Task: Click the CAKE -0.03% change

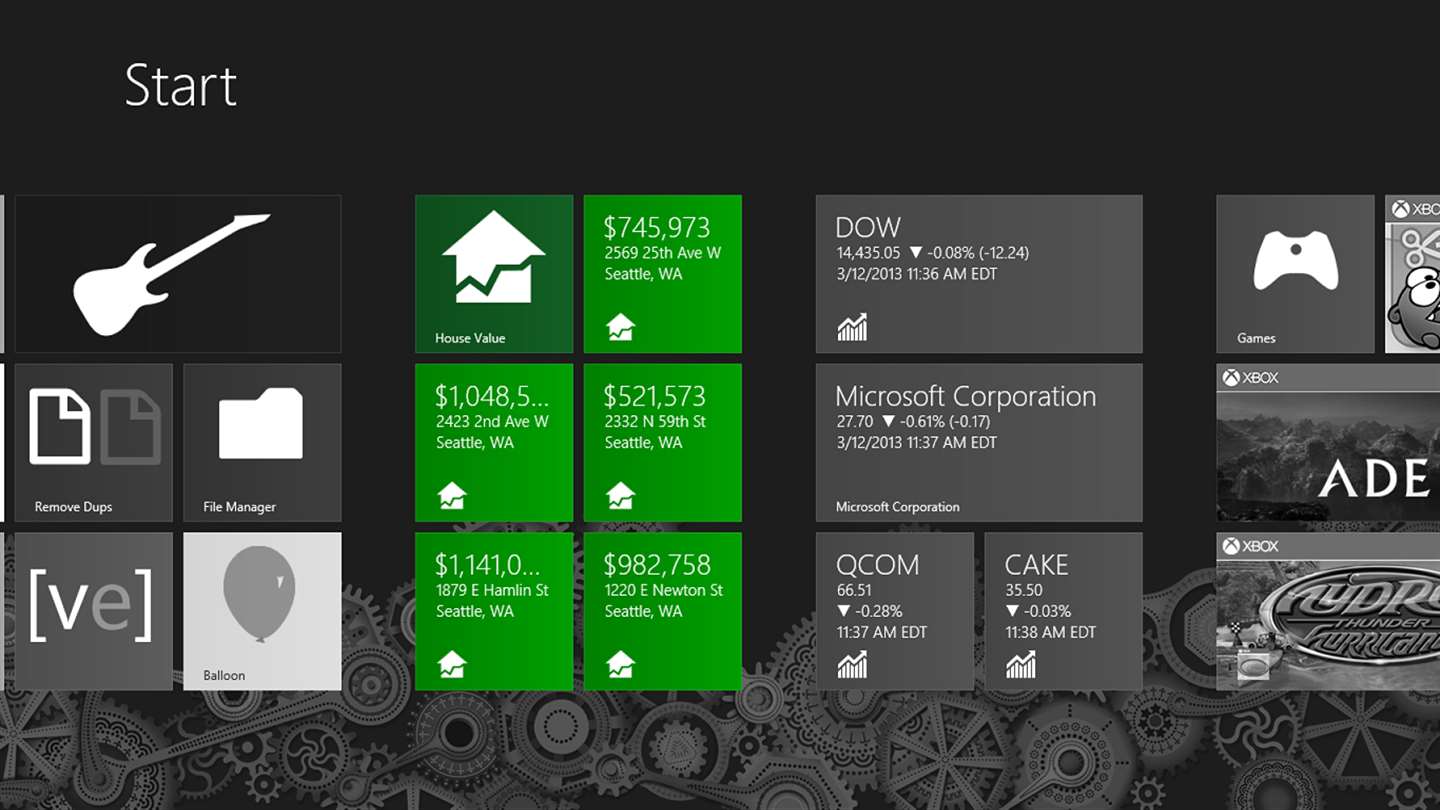Action: [1039, 612]
